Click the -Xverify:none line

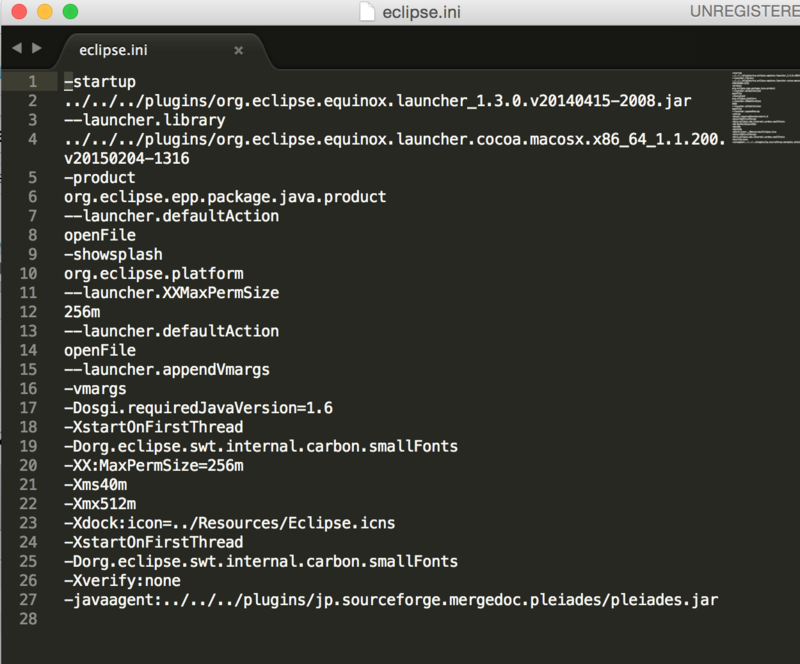[122, 581]
